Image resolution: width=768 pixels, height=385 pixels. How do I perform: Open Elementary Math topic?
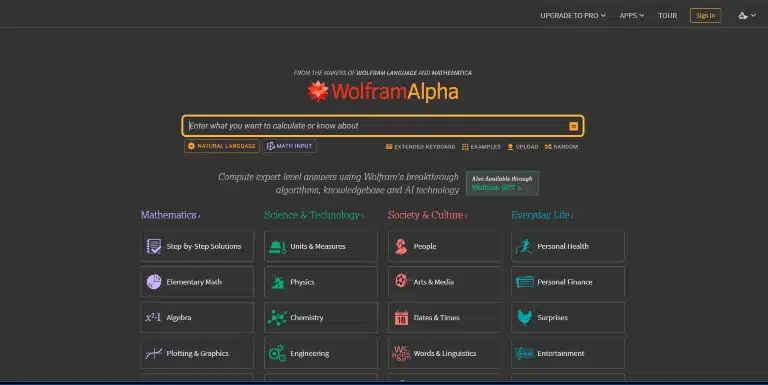coord(197,282)
